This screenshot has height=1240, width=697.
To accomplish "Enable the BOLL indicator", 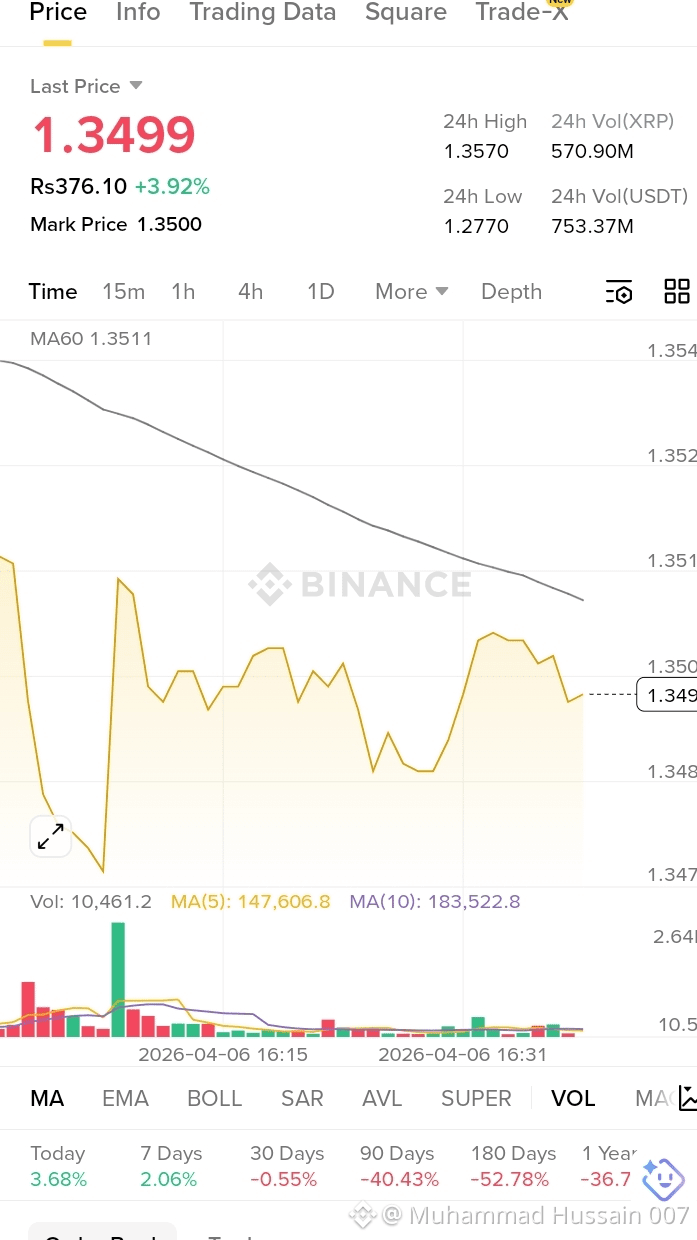I will tap(214, 1098).
